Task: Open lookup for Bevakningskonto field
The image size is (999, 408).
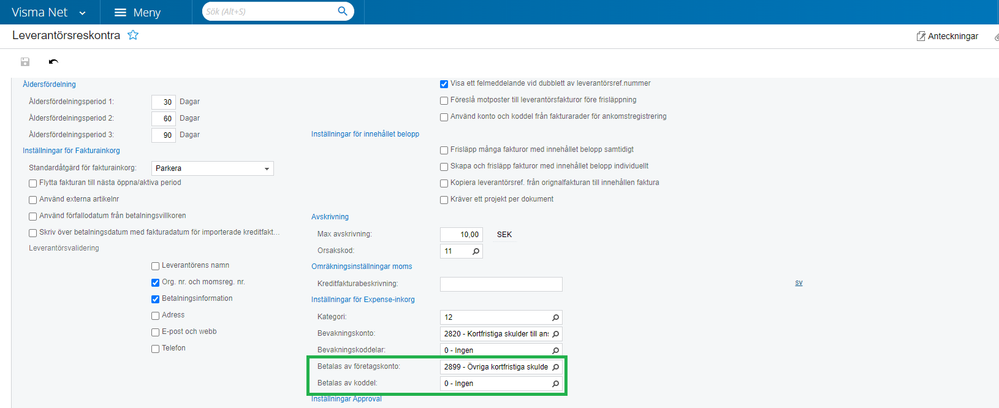Action: click(556, 334)
